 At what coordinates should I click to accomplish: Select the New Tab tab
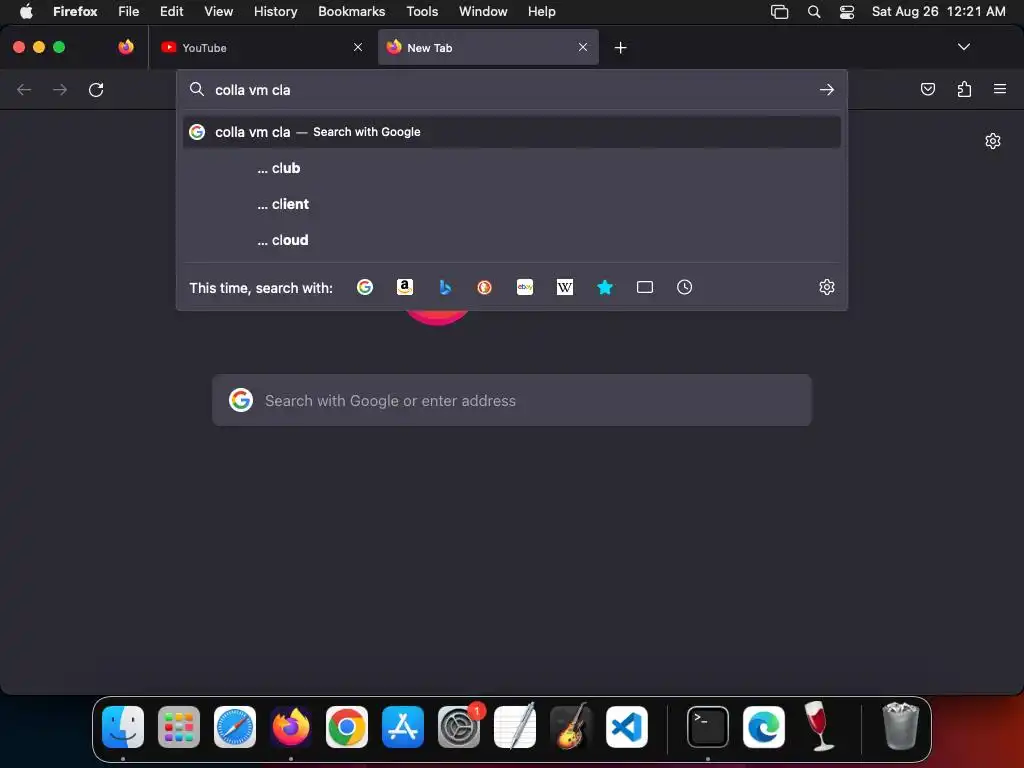488,48
